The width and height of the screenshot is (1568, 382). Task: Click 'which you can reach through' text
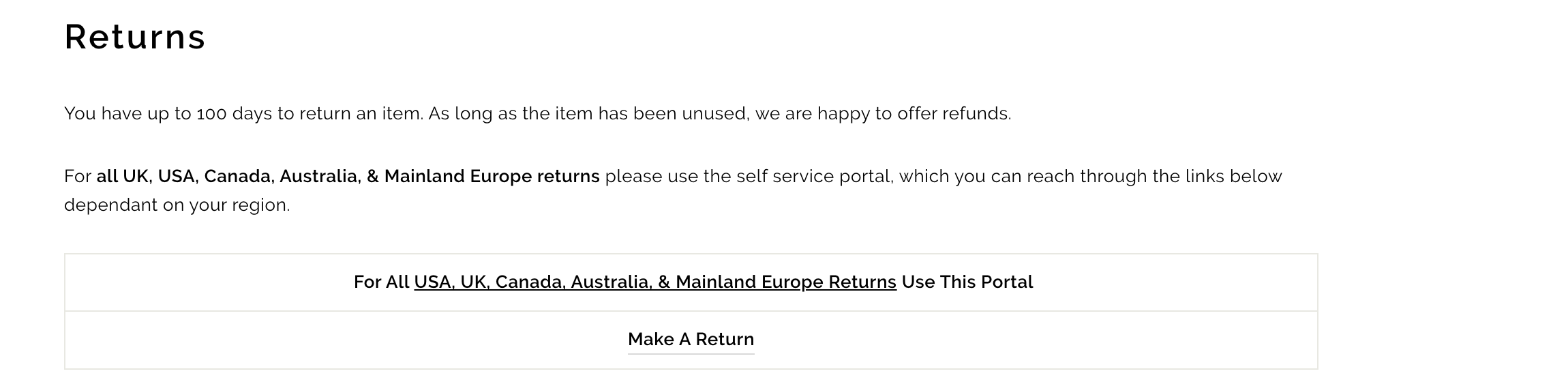[x=1023, y=177]
